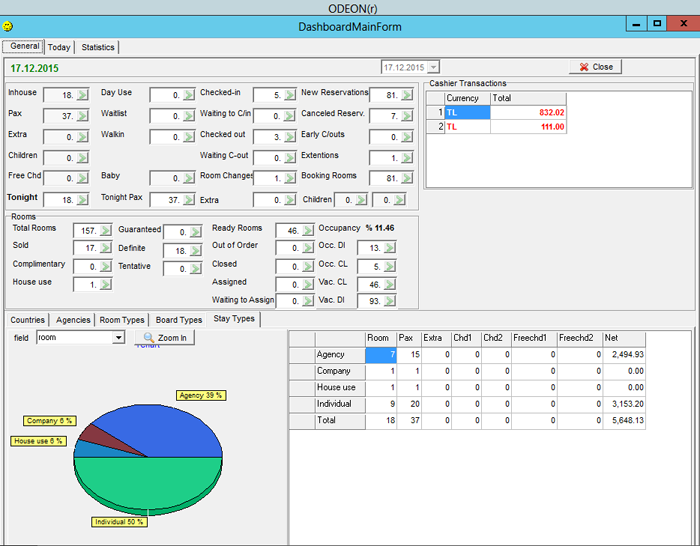Image resolution: width=700 pixels, height=546 pixels.
Task: Click arrow beside Vac. DI
Action: coord(390,301)
